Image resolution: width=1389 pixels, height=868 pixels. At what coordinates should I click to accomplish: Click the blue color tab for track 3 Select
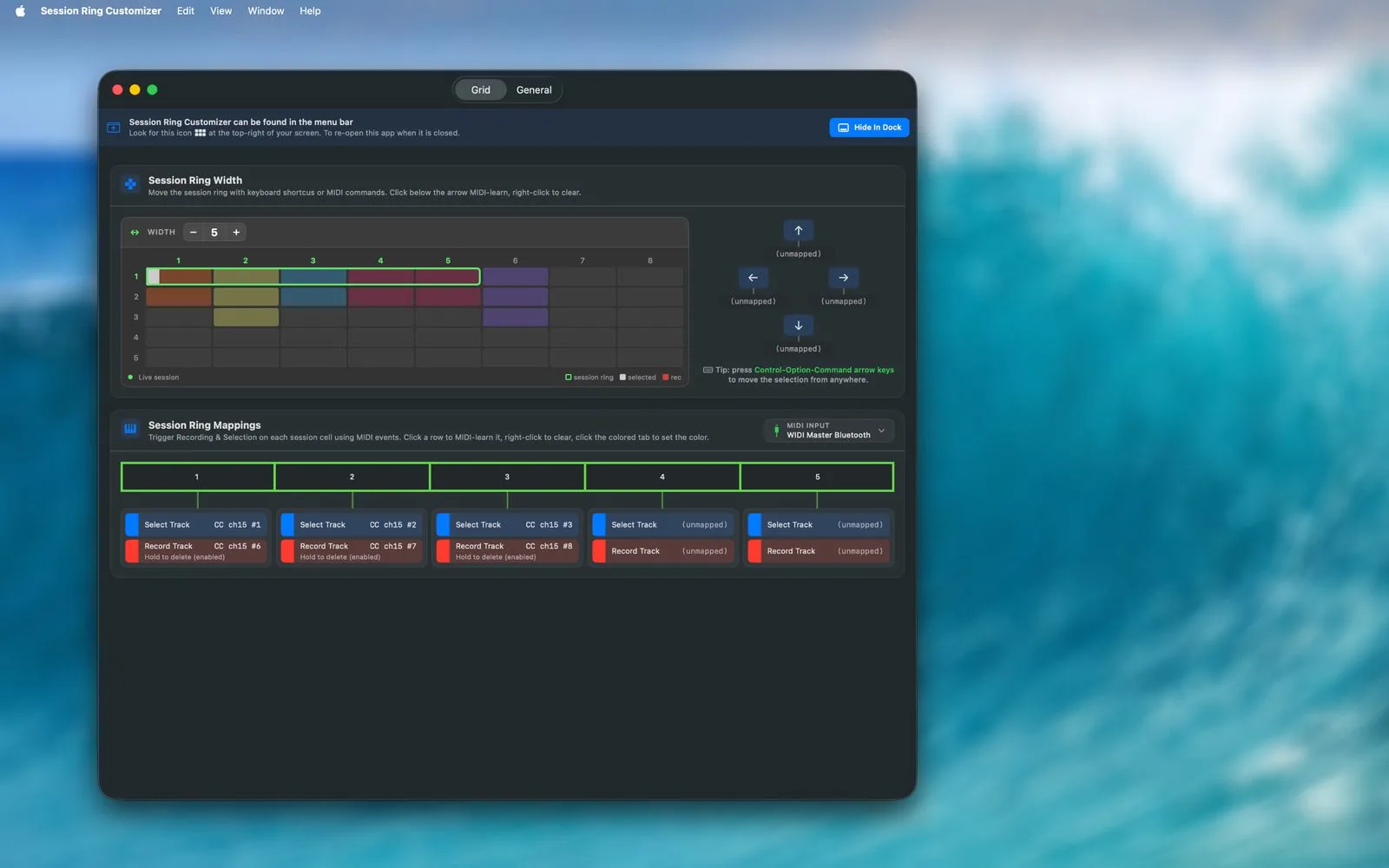(x=443, y=524)
